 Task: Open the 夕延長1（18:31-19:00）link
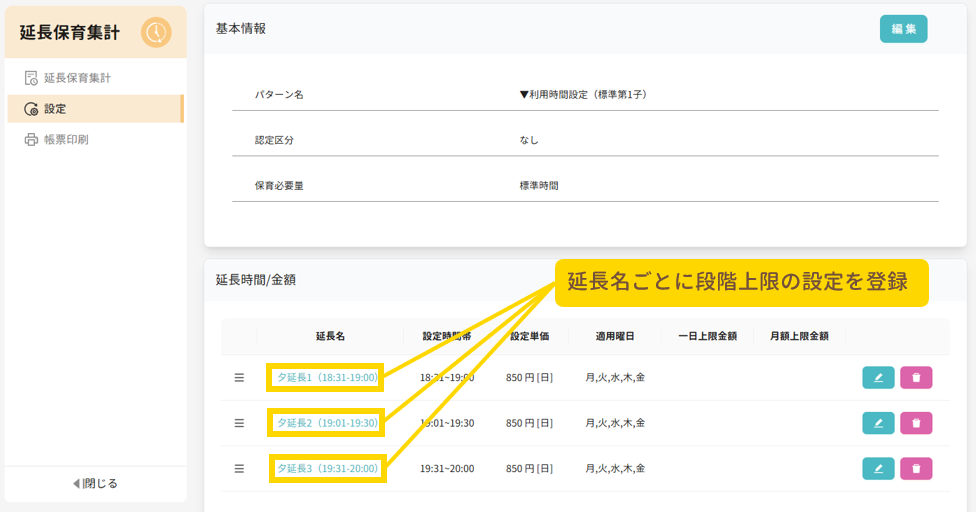[327, 377]
